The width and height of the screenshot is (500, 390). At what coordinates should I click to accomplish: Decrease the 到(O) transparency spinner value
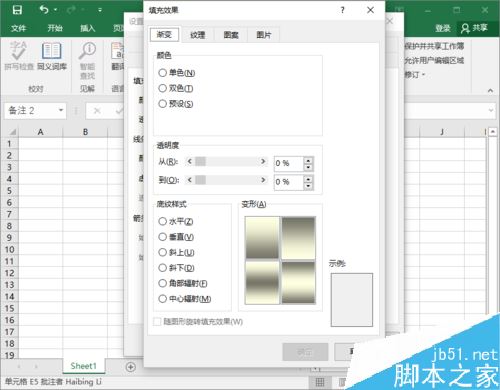(308, 186)
